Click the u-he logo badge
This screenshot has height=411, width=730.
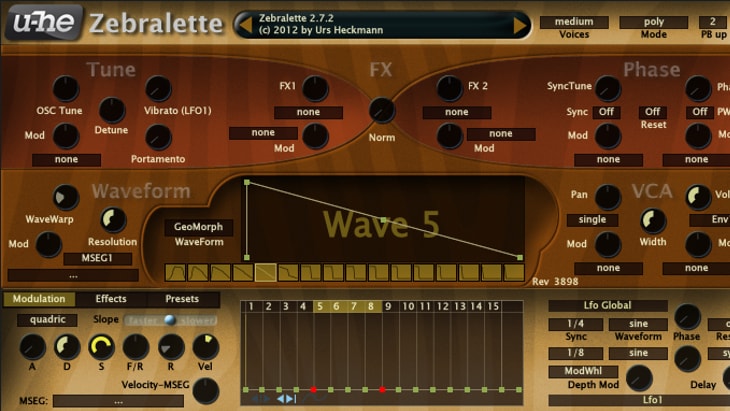pos(44,22)
